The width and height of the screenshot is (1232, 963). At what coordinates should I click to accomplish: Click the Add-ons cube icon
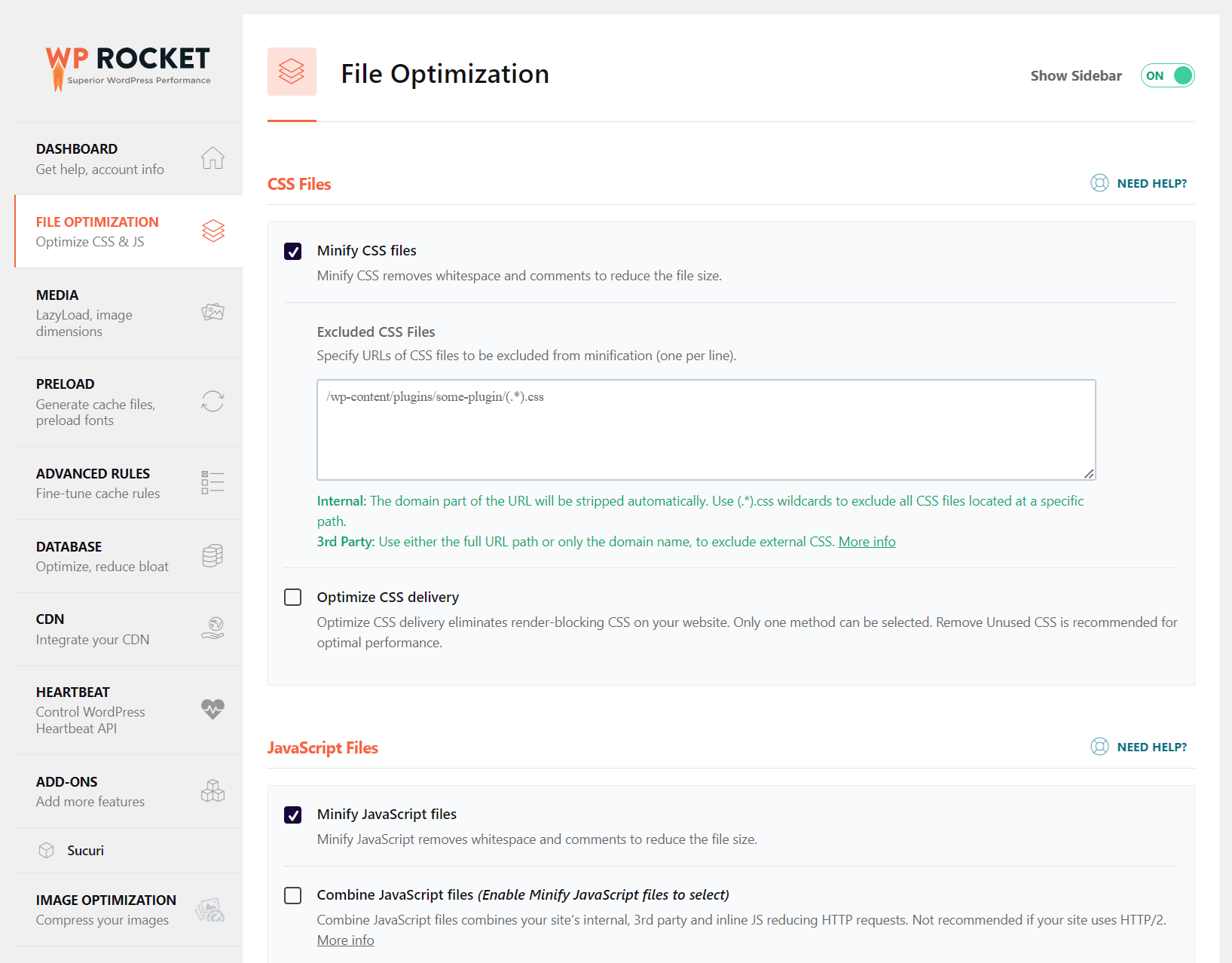(213, 790)
